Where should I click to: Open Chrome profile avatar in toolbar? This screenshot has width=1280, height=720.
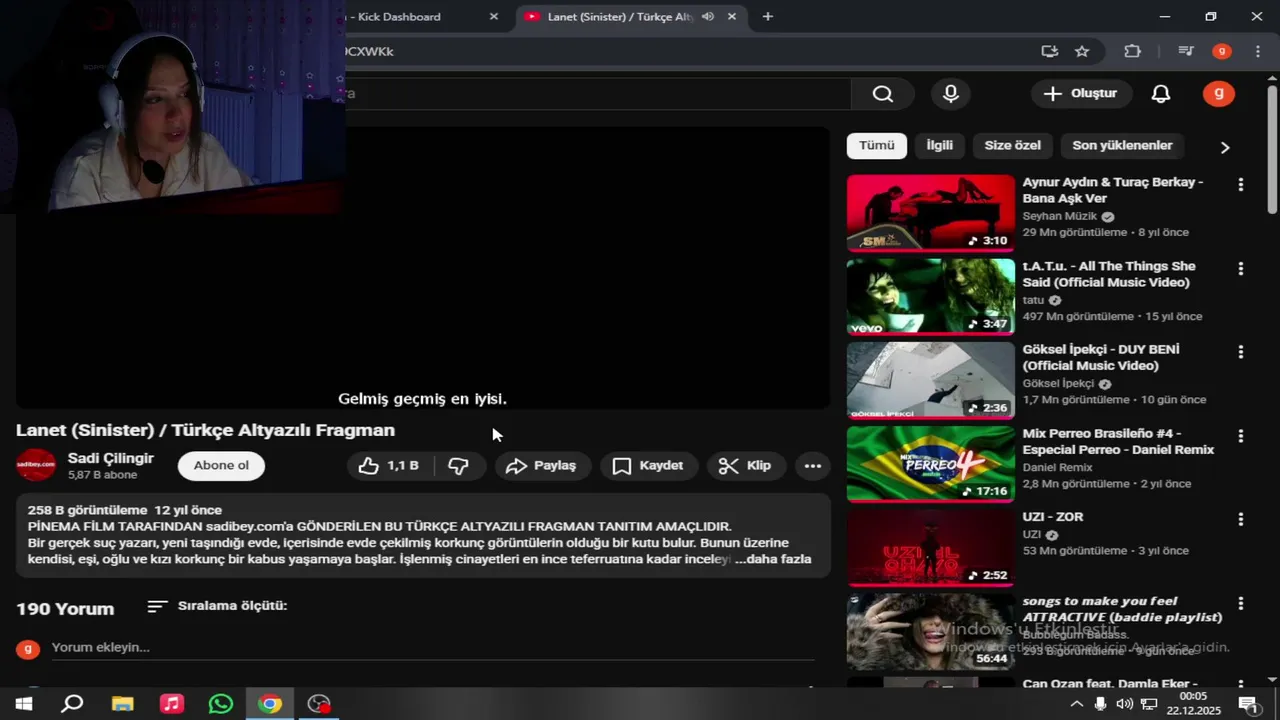click(1221, 51)
